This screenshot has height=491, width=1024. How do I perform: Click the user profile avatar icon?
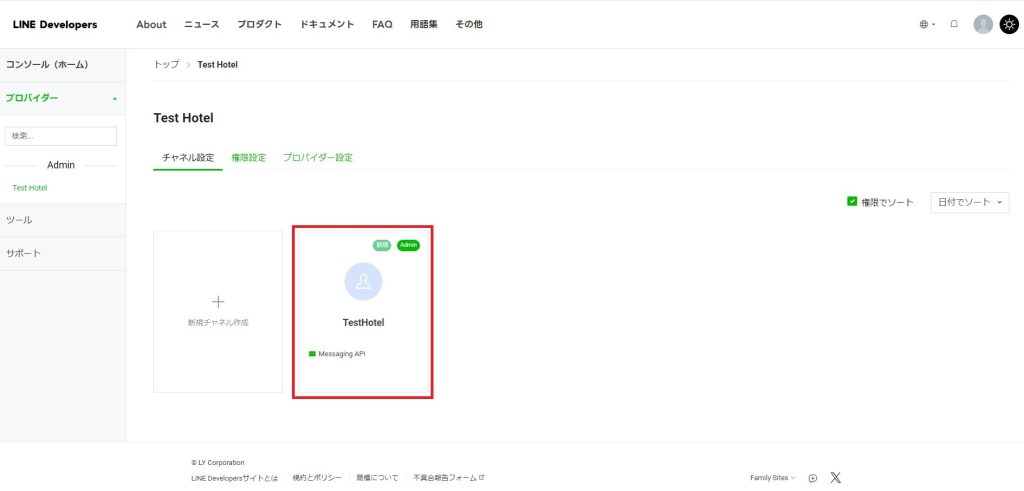[x=983, y=24]
